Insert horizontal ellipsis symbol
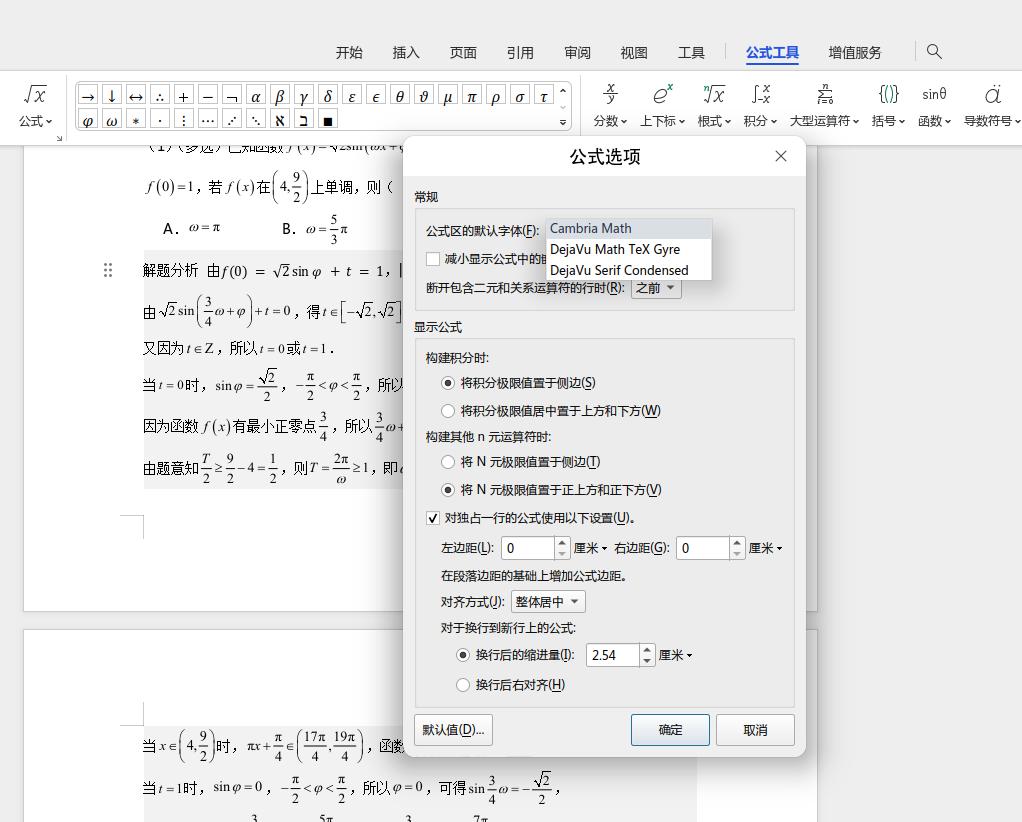 208,120
